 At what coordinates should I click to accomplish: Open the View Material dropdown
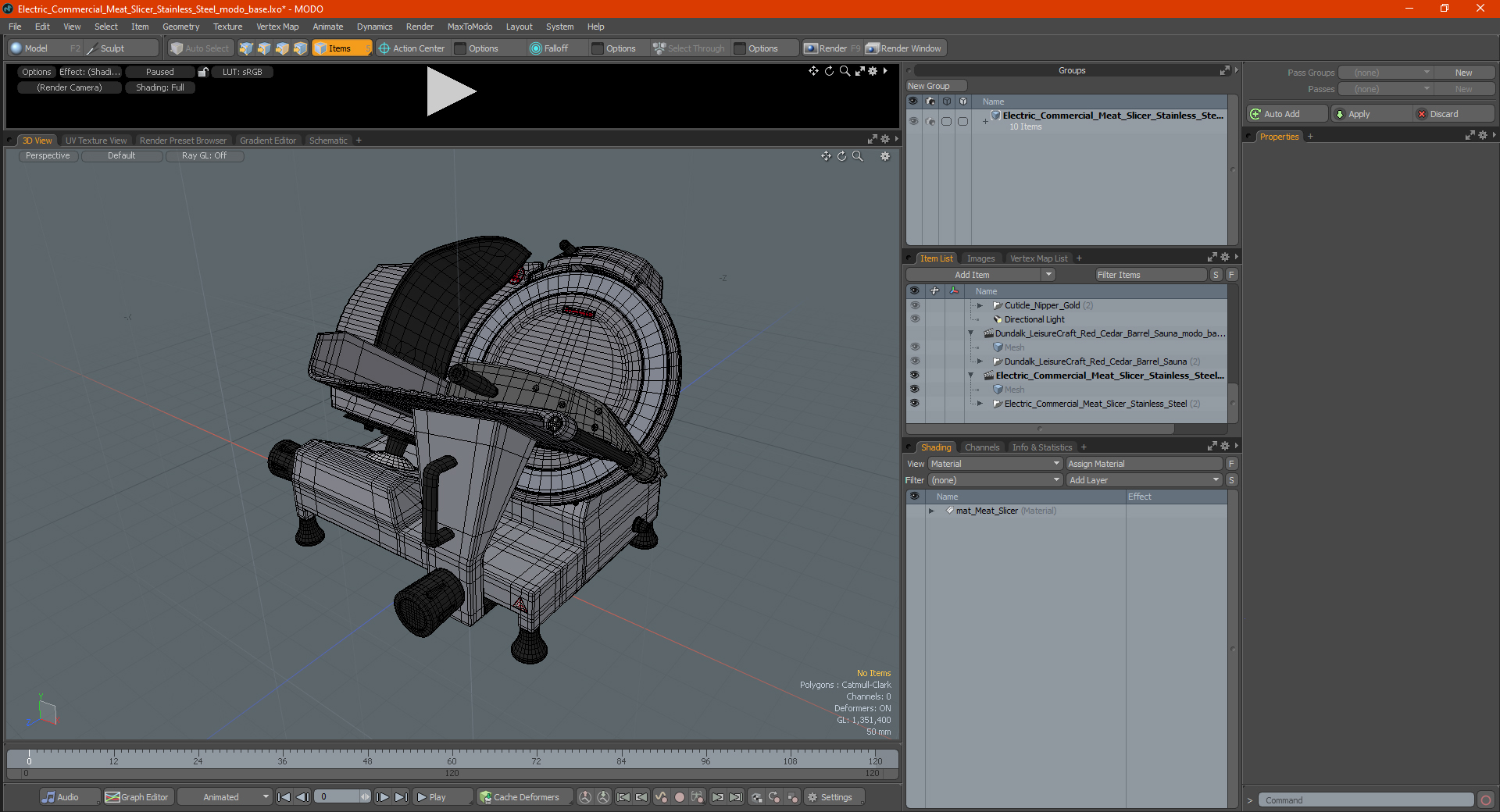pos(995,464)
